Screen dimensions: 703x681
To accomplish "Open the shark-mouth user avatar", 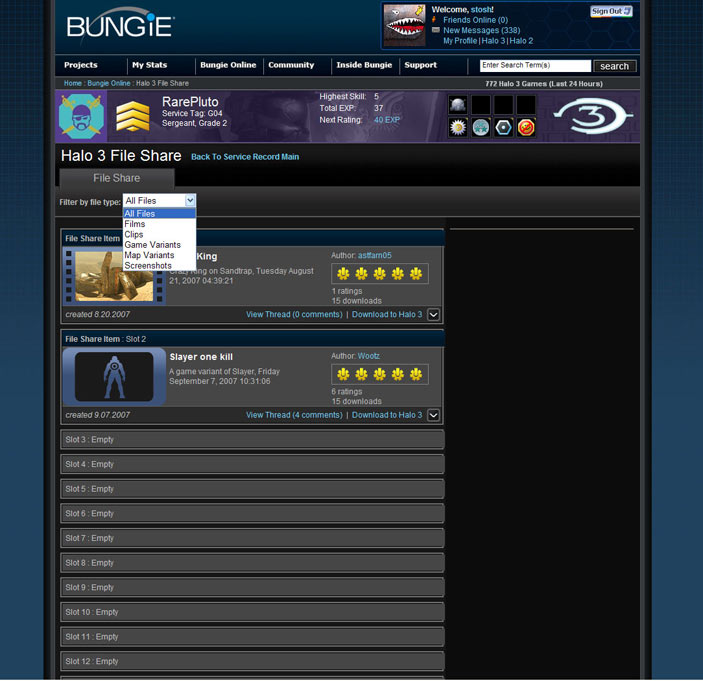I will 404,26.
